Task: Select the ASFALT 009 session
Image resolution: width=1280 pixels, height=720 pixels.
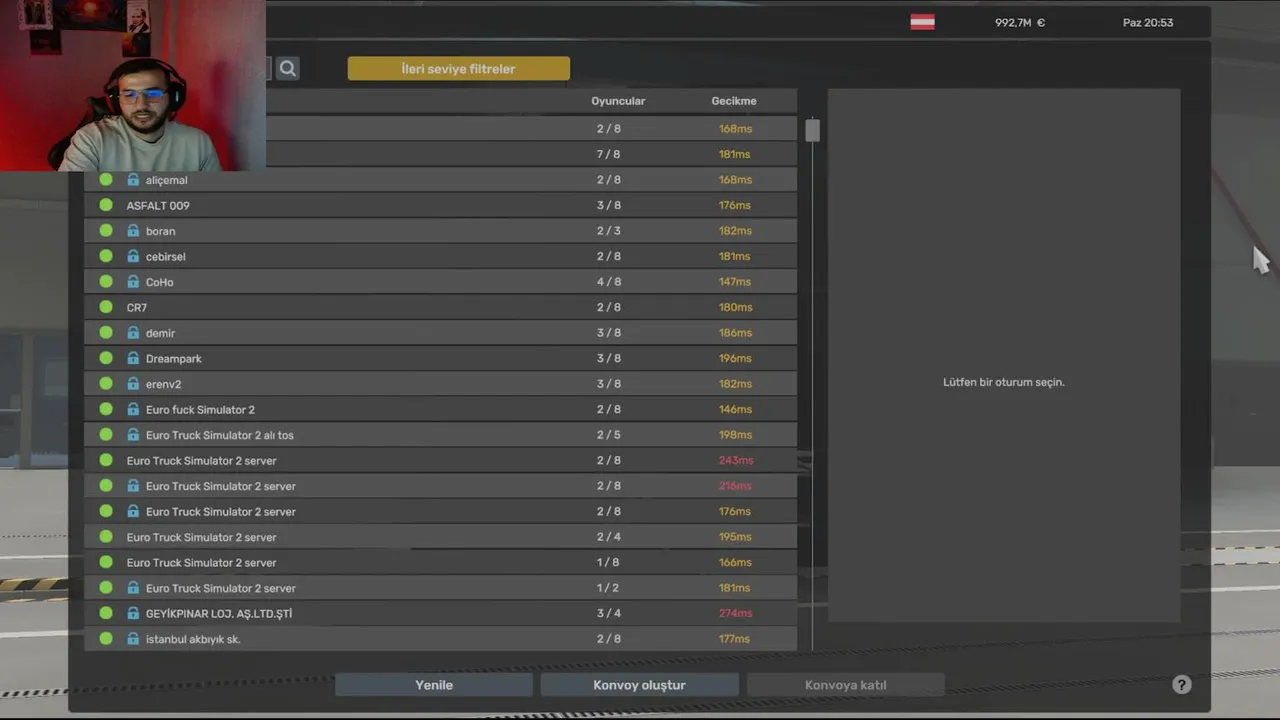Action: pos(440,205)
